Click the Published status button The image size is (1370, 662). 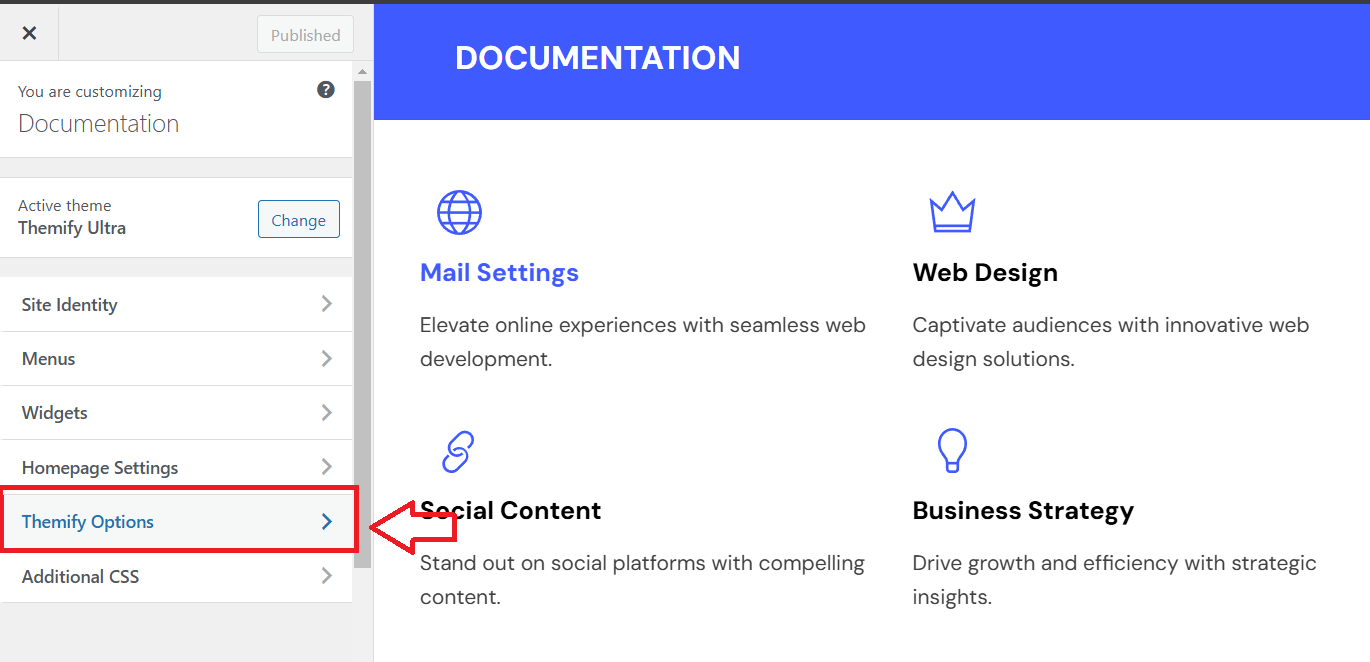[x=305, y=34]
